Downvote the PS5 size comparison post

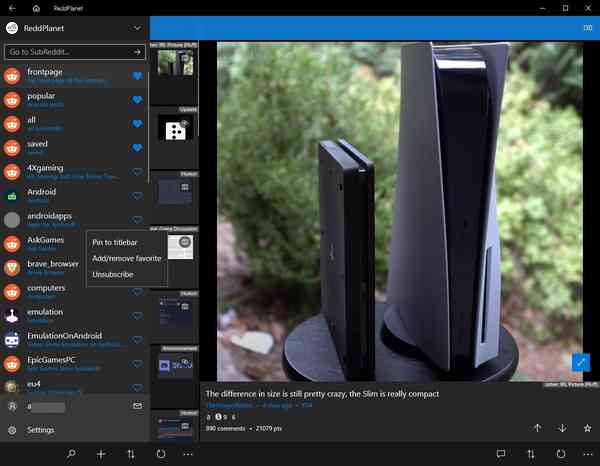(562, 428)
